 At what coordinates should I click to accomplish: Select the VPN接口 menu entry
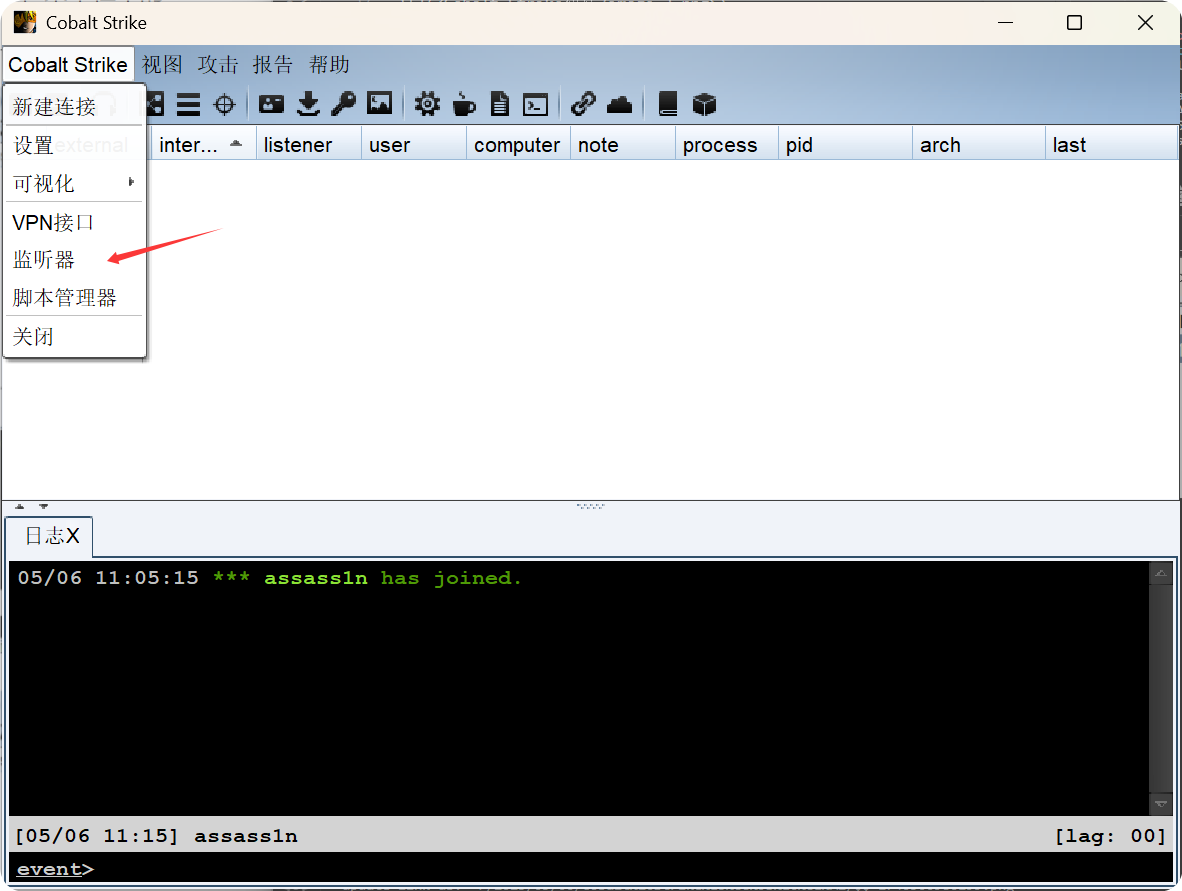(75, 222)
